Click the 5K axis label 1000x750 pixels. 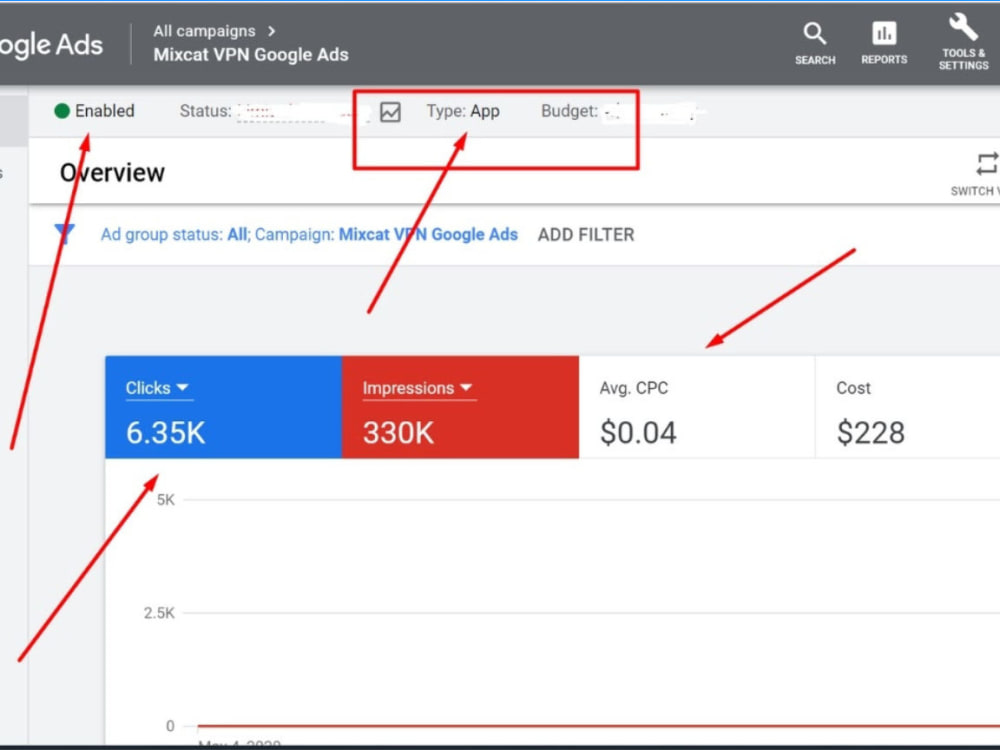coord(165,500)
